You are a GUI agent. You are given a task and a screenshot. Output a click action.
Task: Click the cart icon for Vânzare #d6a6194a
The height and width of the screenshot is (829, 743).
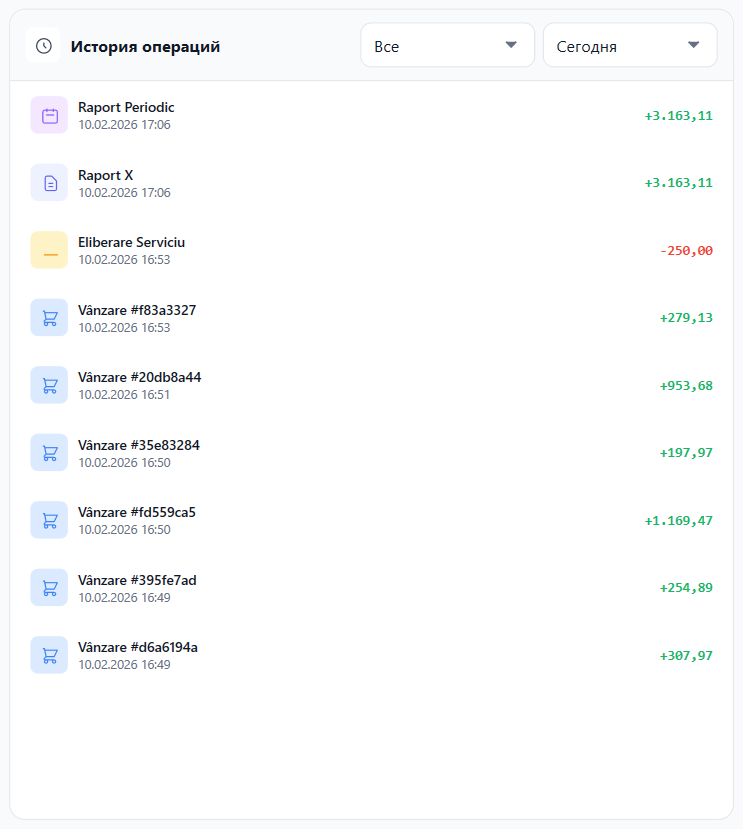49,655
